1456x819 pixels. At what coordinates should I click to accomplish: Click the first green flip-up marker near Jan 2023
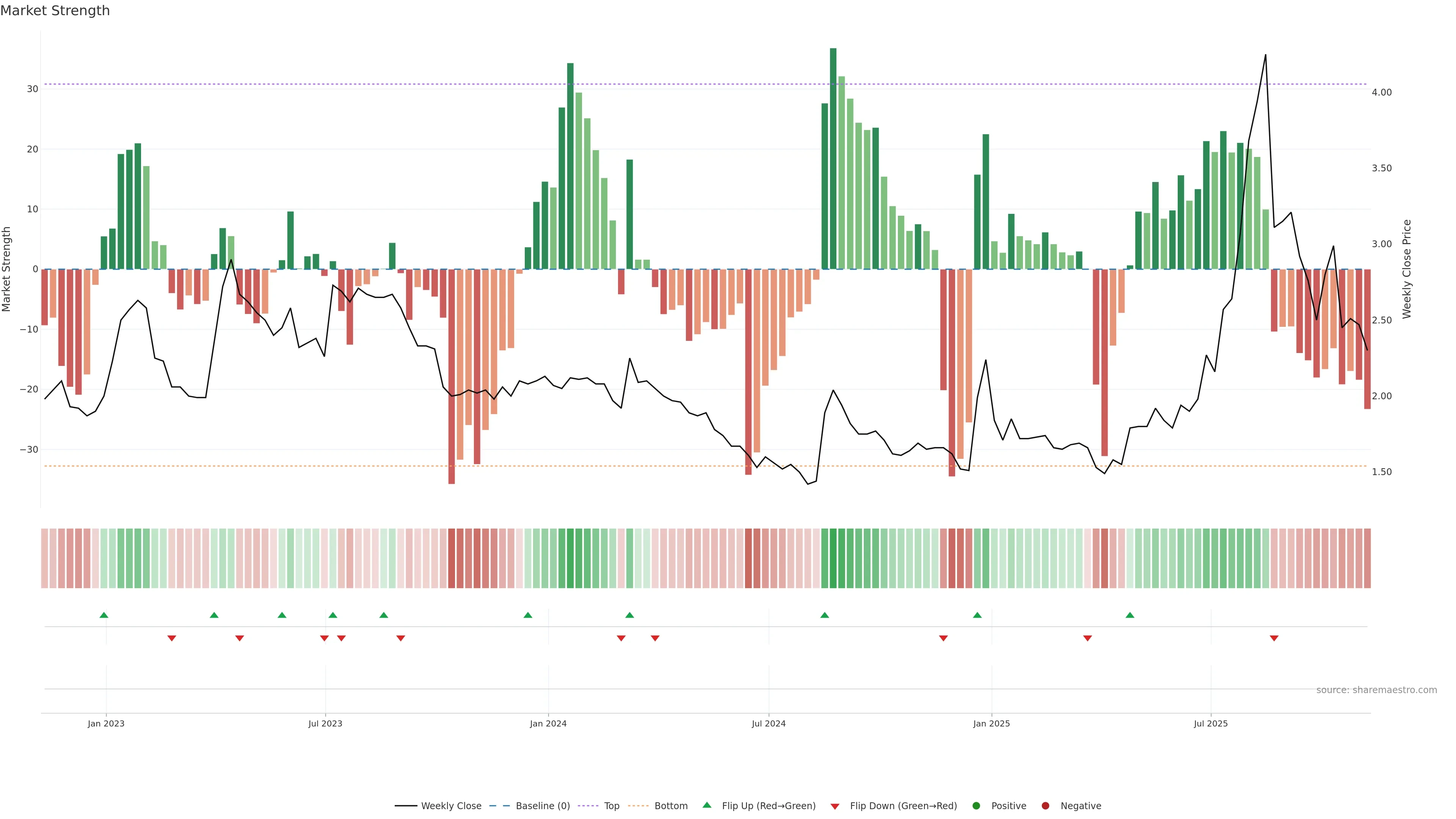[104, 615]
